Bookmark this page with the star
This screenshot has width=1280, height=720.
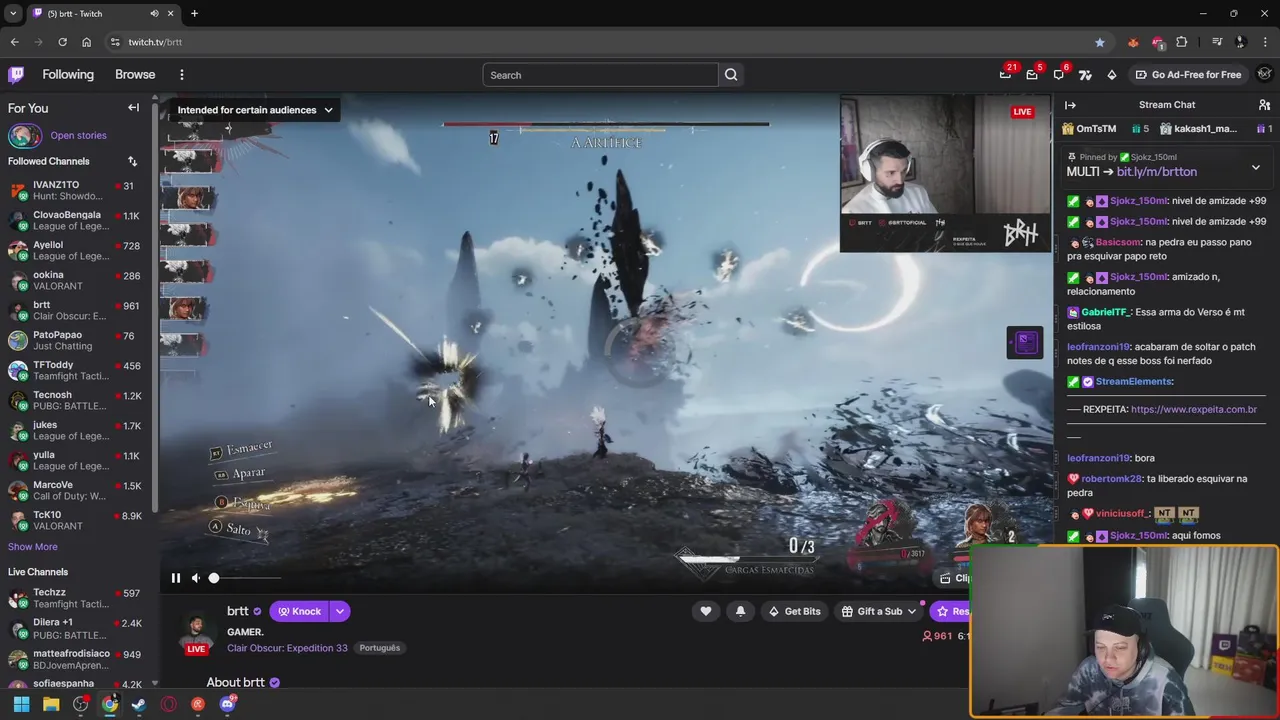click(1100, 42)
